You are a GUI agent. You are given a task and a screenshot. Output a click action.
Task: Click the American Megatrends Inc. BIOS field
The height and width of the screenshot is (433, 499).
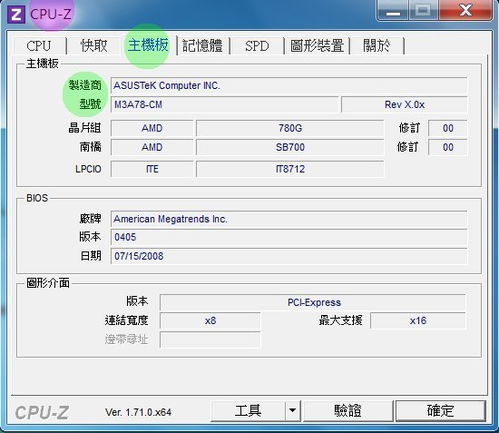click(x=289, y=219)
